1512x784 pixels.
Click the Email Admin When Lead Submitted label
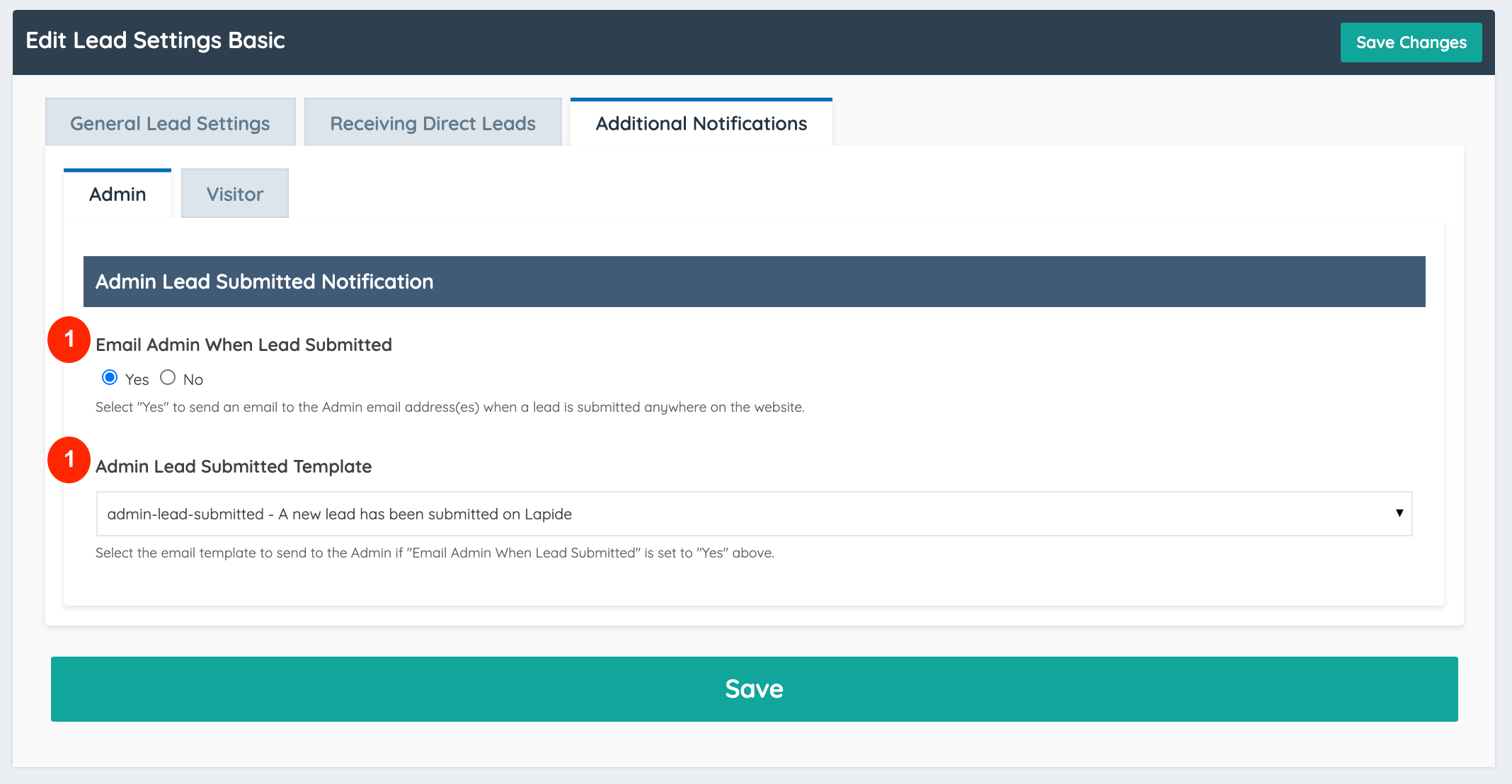244,345
